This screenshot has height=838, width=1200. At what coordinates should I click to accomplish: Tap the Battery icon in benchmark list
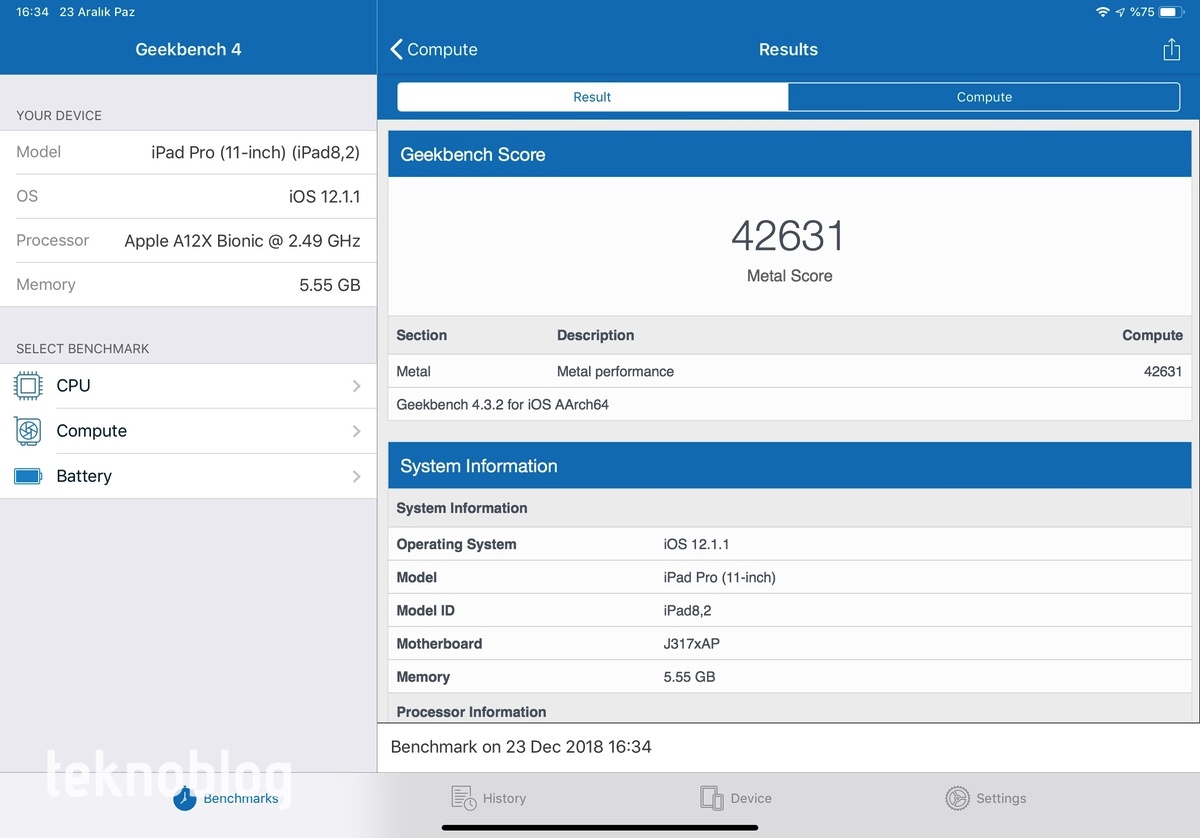pyautogui.click(x=29, y=476)
